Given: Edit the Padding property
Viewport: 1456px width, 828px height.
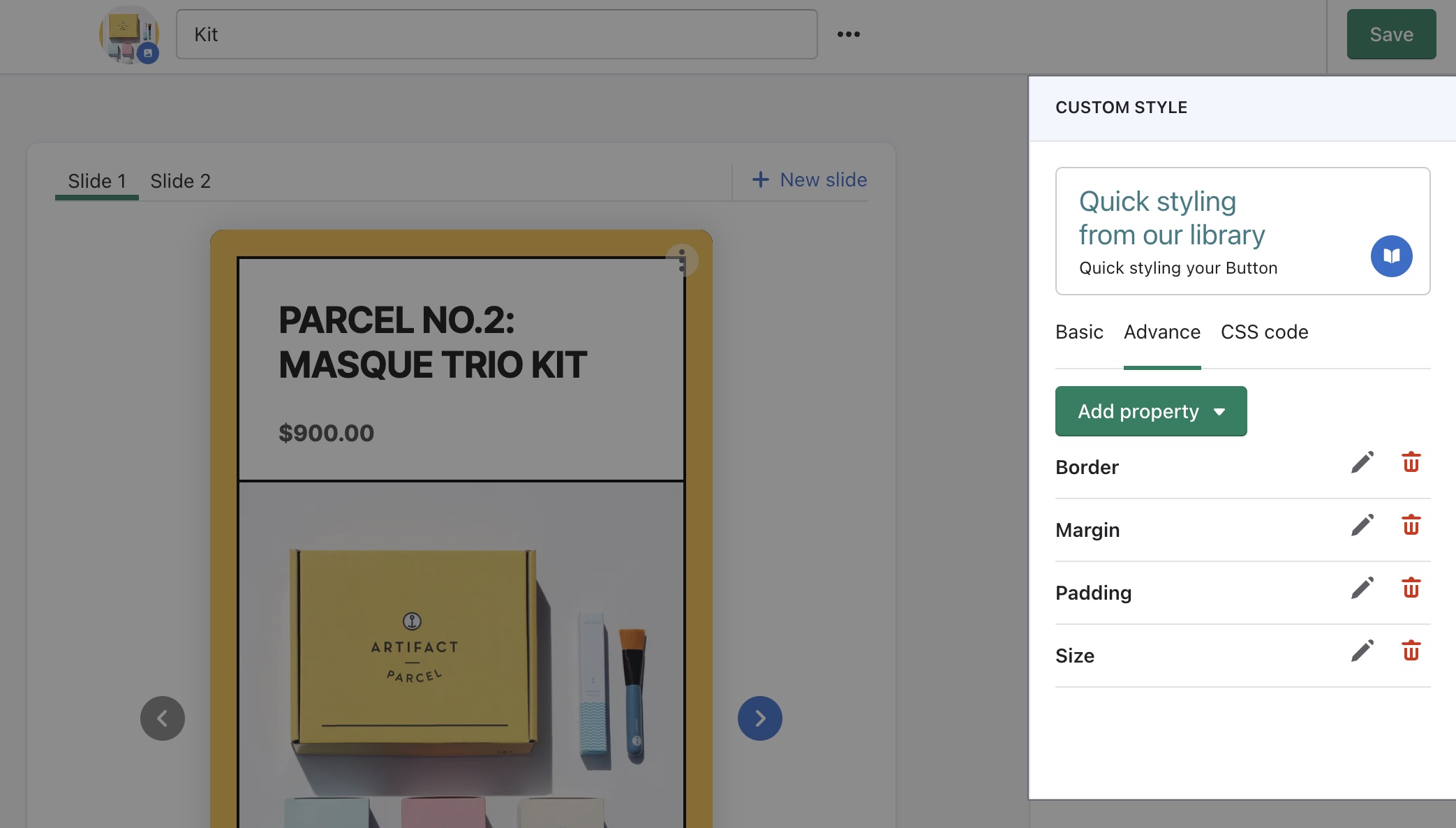Looking at the screenshot, I should pyautogui.click(x=1362, y=589).
